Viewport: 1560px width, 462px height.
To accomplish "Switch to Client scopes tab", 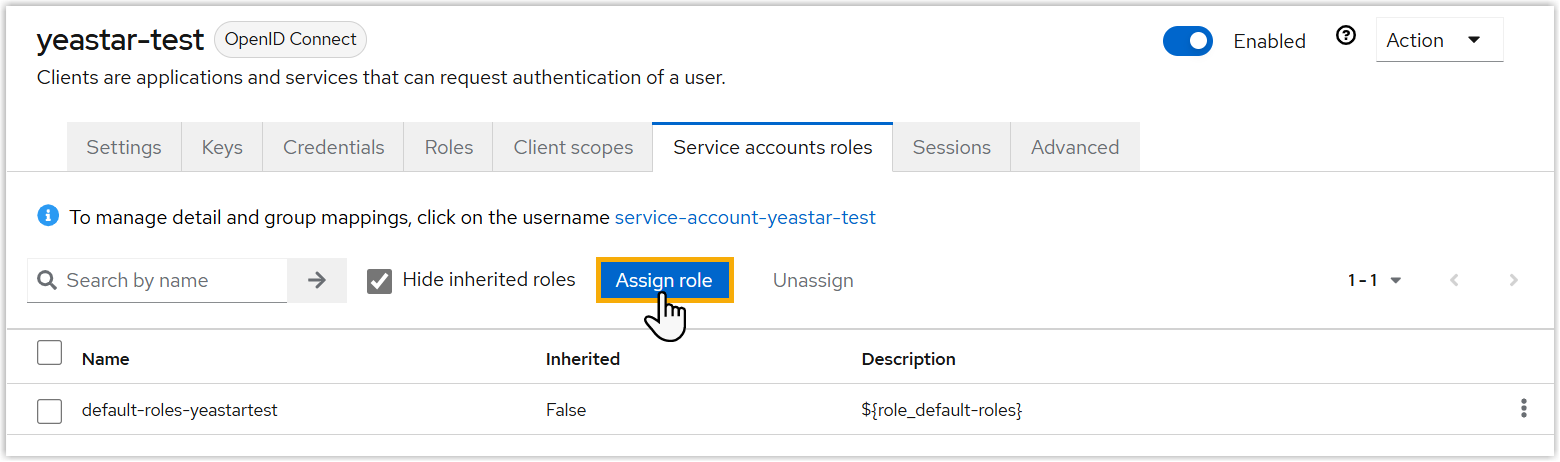I will pos(573,148).
